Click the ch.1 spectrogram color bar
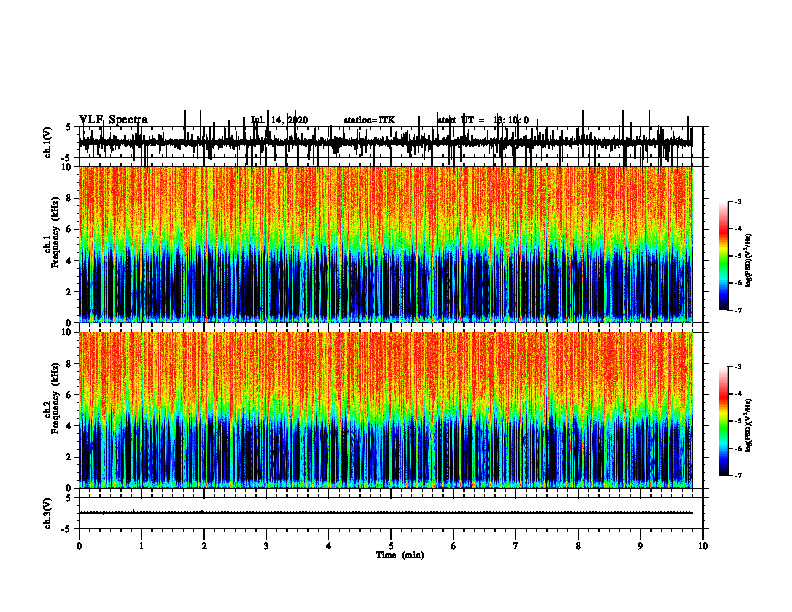 pos(724,256)
